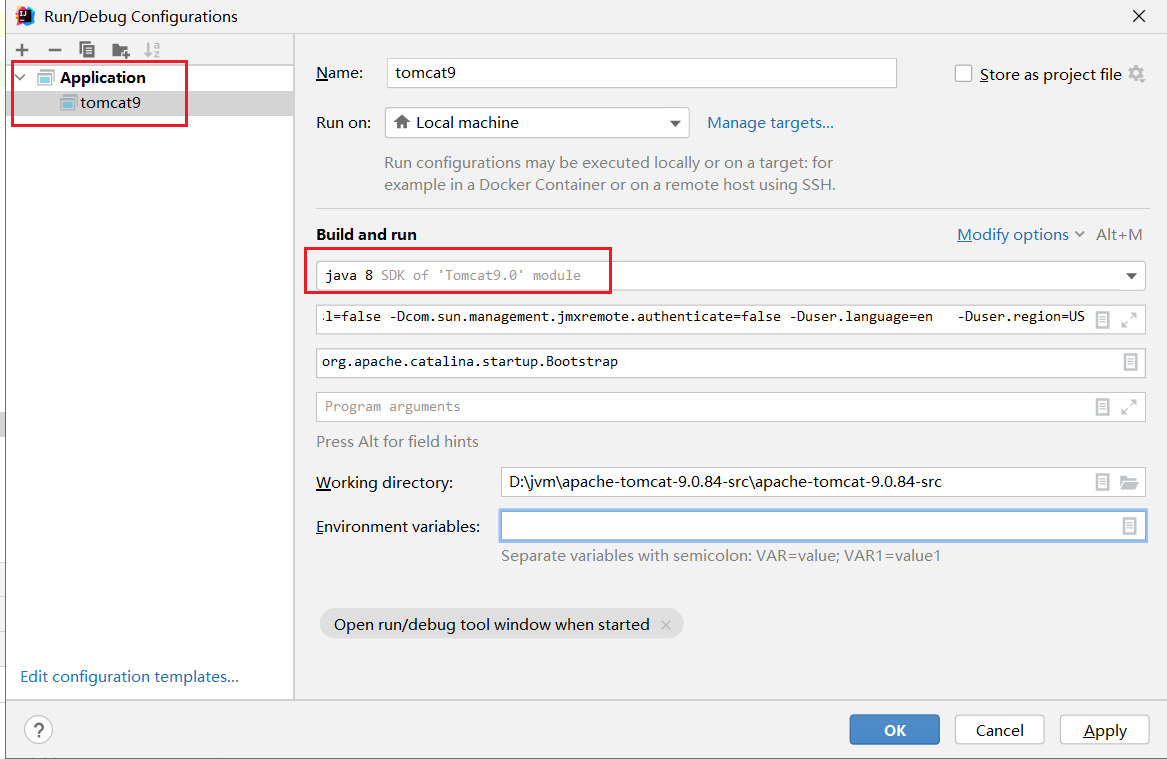The height and width of the screenshot is (759, 1167).
Task: Collapse the Application tree node
Action: 20,77
